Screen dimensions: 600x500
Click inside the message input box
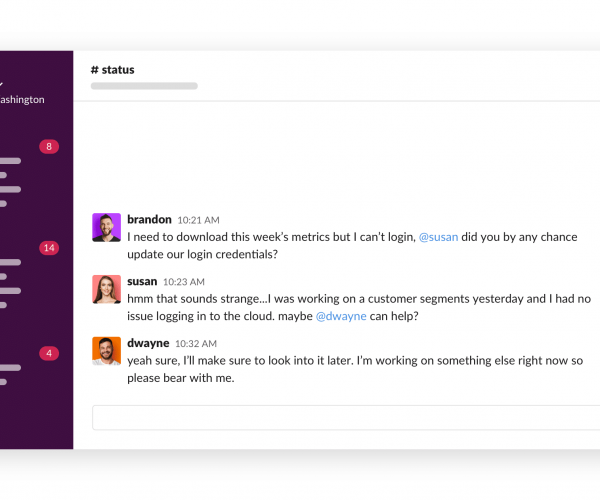tap(346, 417)
